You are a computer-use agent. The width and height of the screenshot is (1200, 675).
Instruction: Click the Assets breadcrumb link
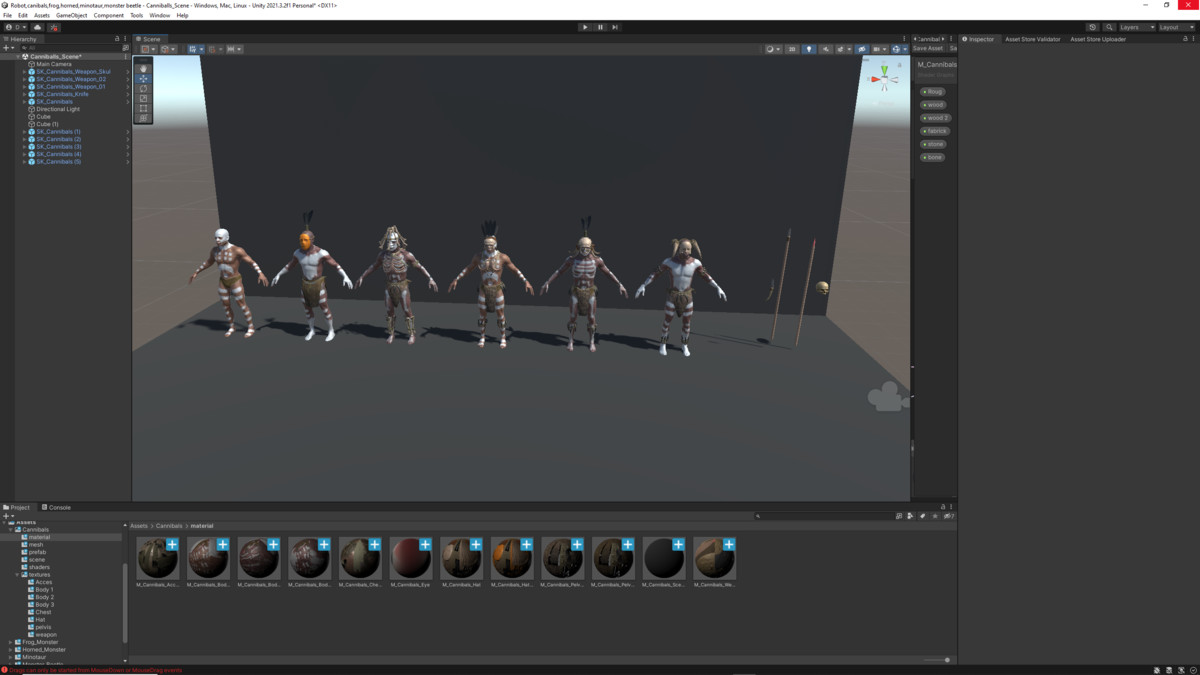[139, 526]
